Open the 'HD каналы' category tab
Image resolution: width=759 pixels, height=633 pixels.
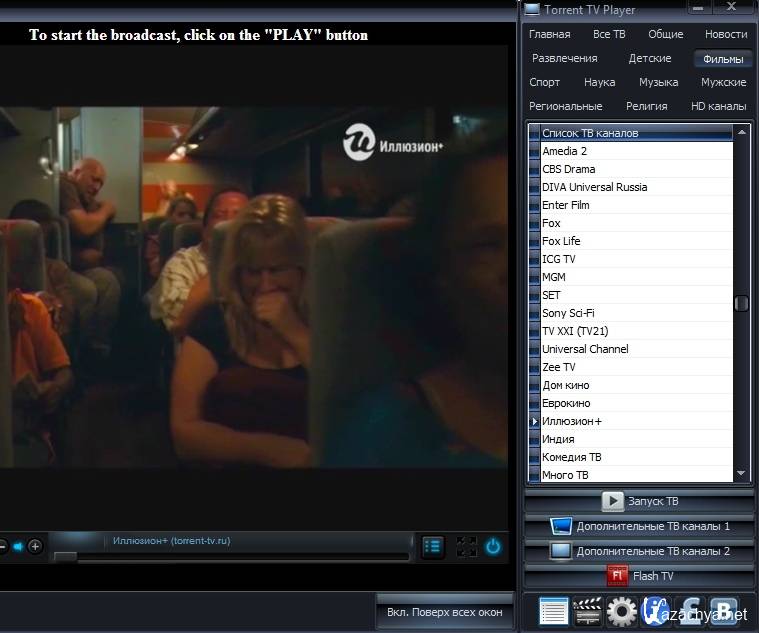718,106
